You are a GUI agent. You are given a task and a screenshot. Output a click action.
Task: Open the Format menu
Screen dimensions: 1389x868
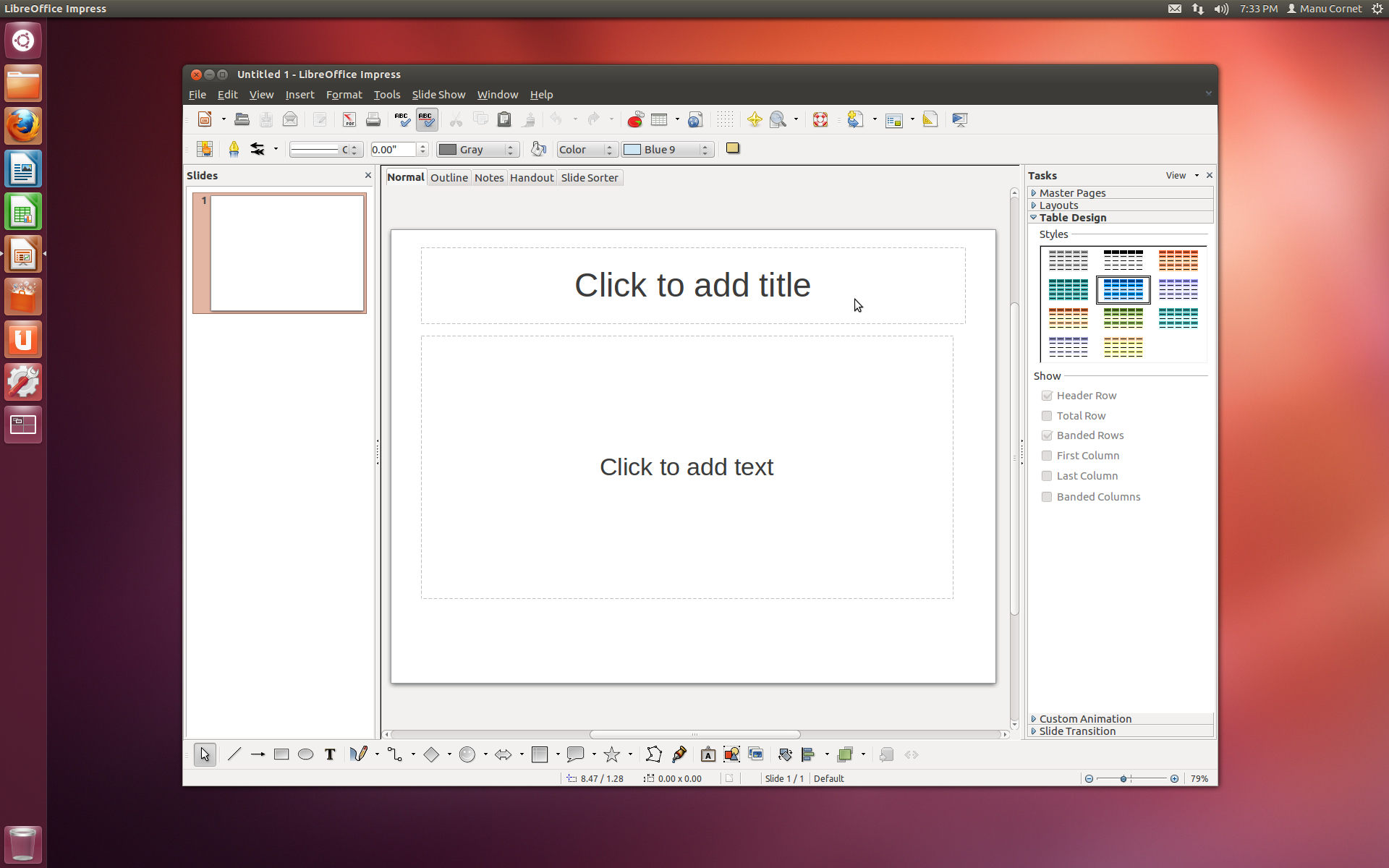click(344, 95)
